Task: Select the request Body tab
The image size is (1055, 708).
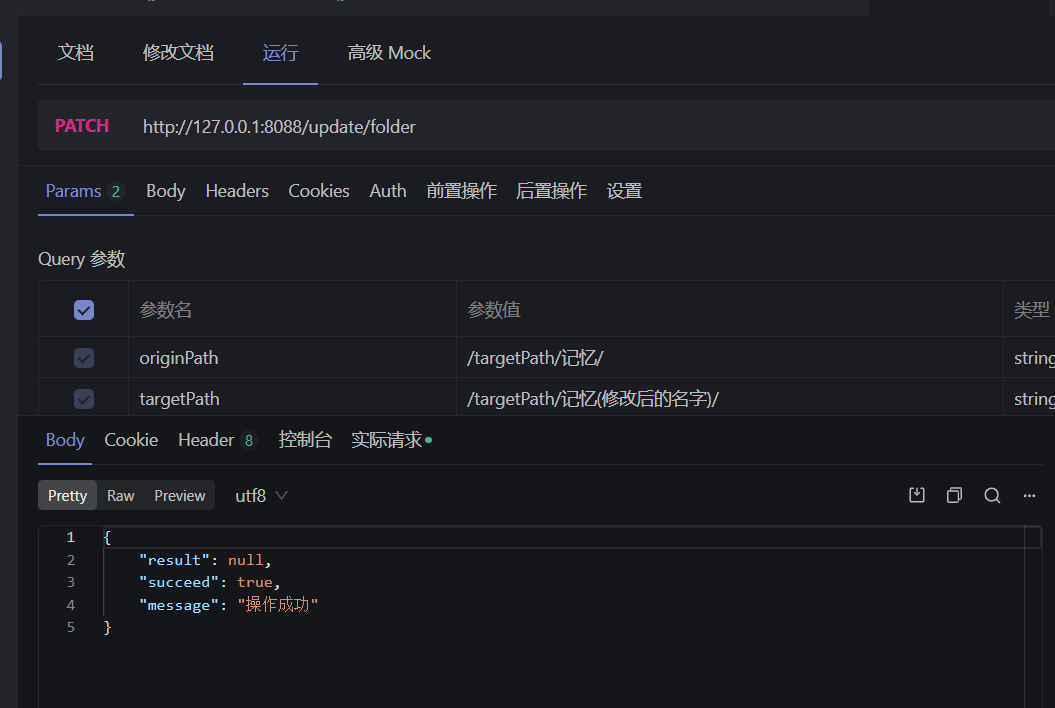Action: (x=166, y=191)
